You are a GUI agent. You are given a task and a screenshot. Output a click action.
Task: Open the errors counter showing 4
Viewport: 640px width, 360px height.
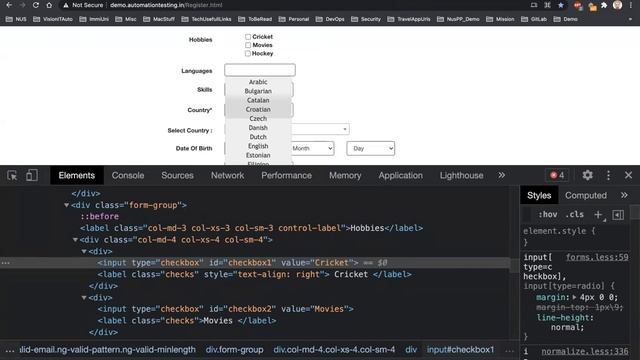click(x=557, y=176)
